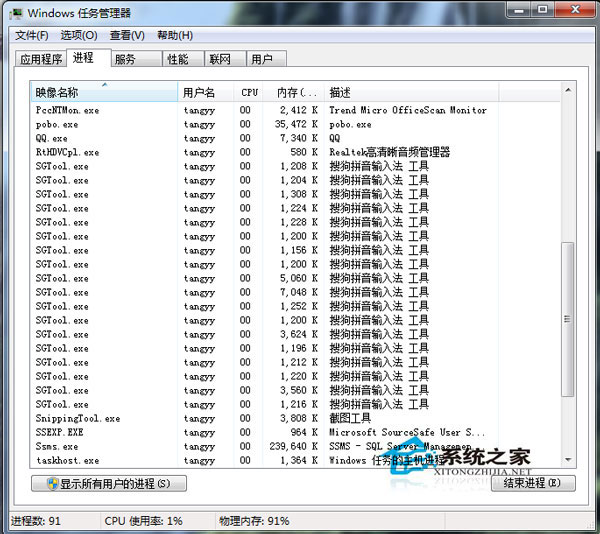Select SGTool.exe row with 1,228 K

[295, 222]
